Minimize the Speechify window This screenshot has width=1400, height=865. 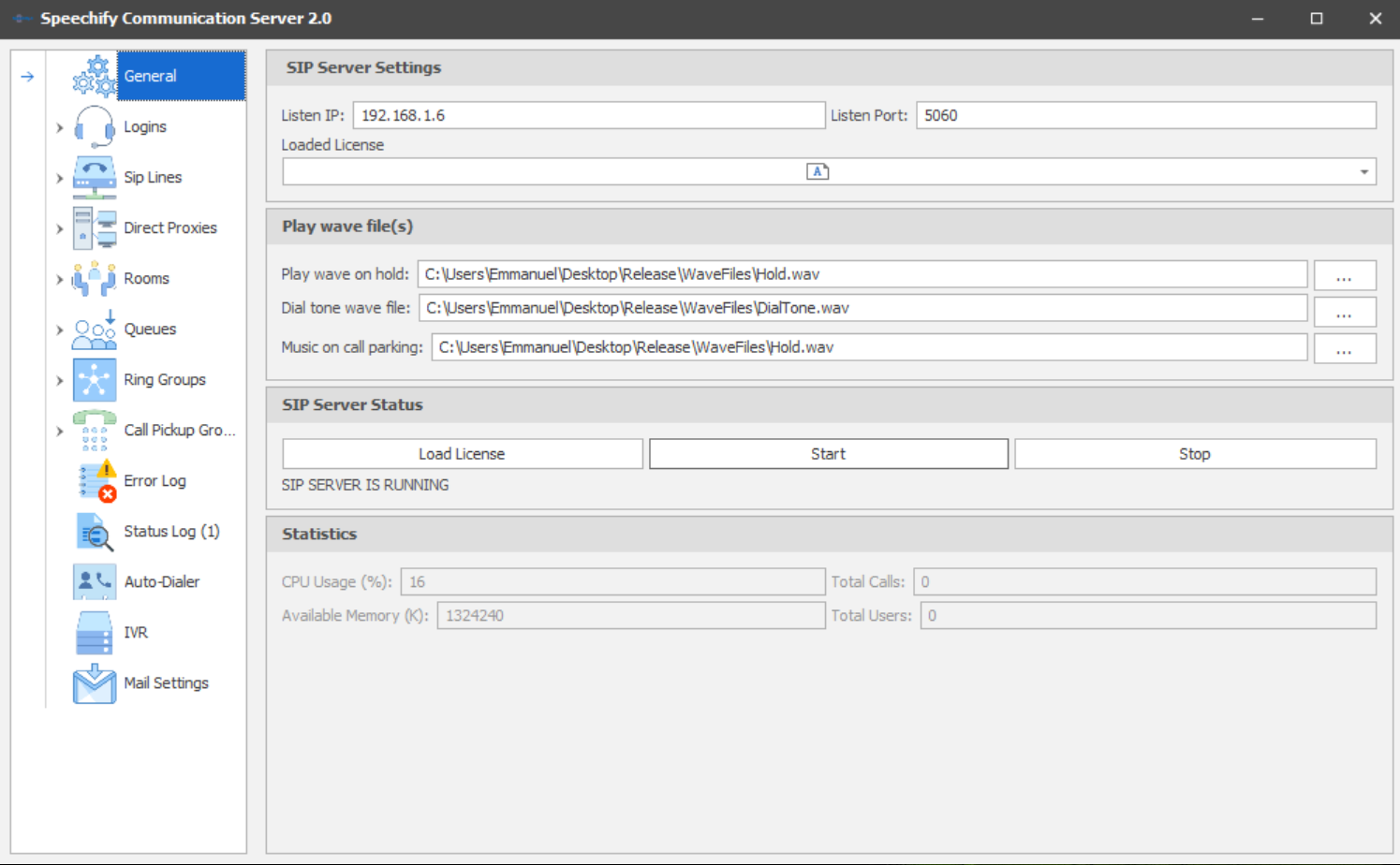point(1258,19)
